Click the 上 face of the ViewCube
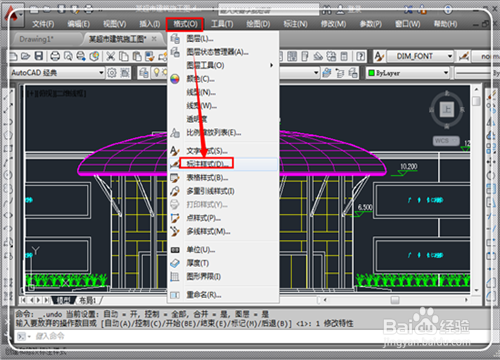Image resolution: width=500 pixels, height=360 pixels. [x=447, y=109]
